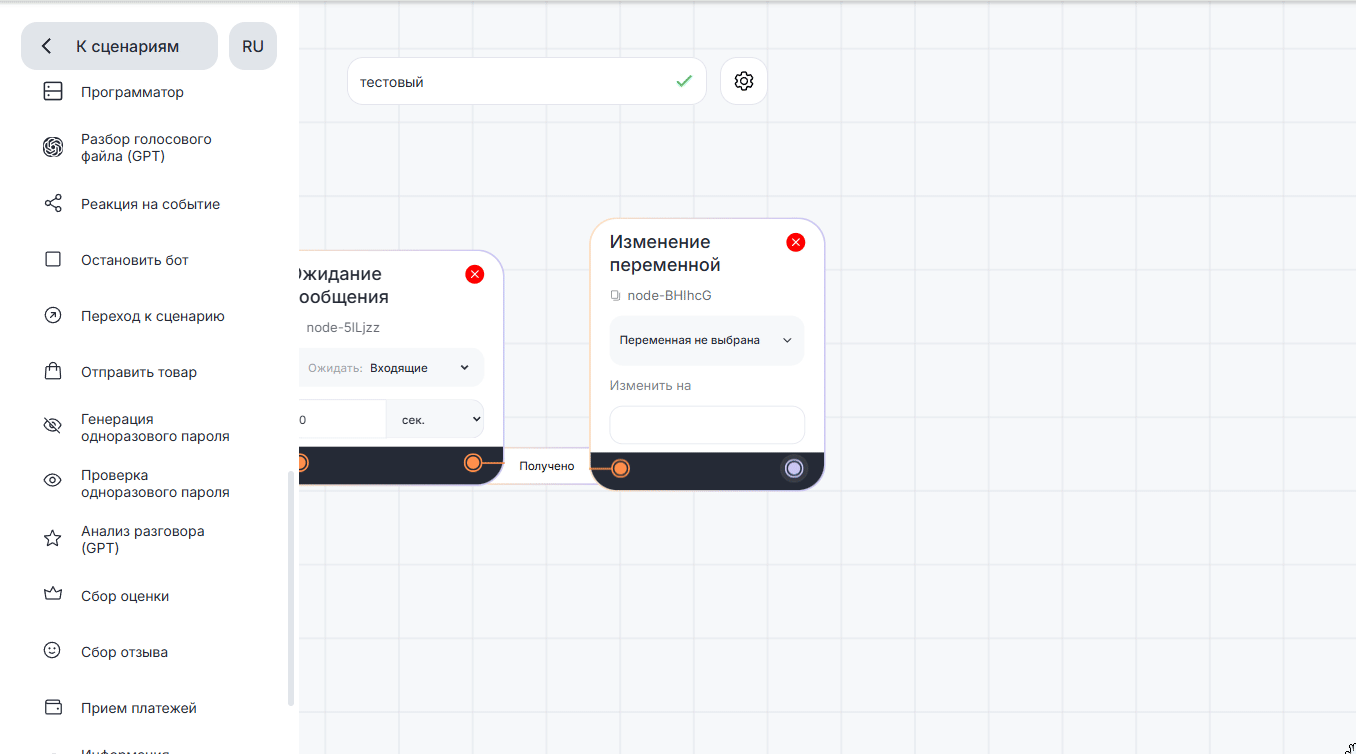Switch language with RU button
Screen dimensions: 1356x754
253,46
